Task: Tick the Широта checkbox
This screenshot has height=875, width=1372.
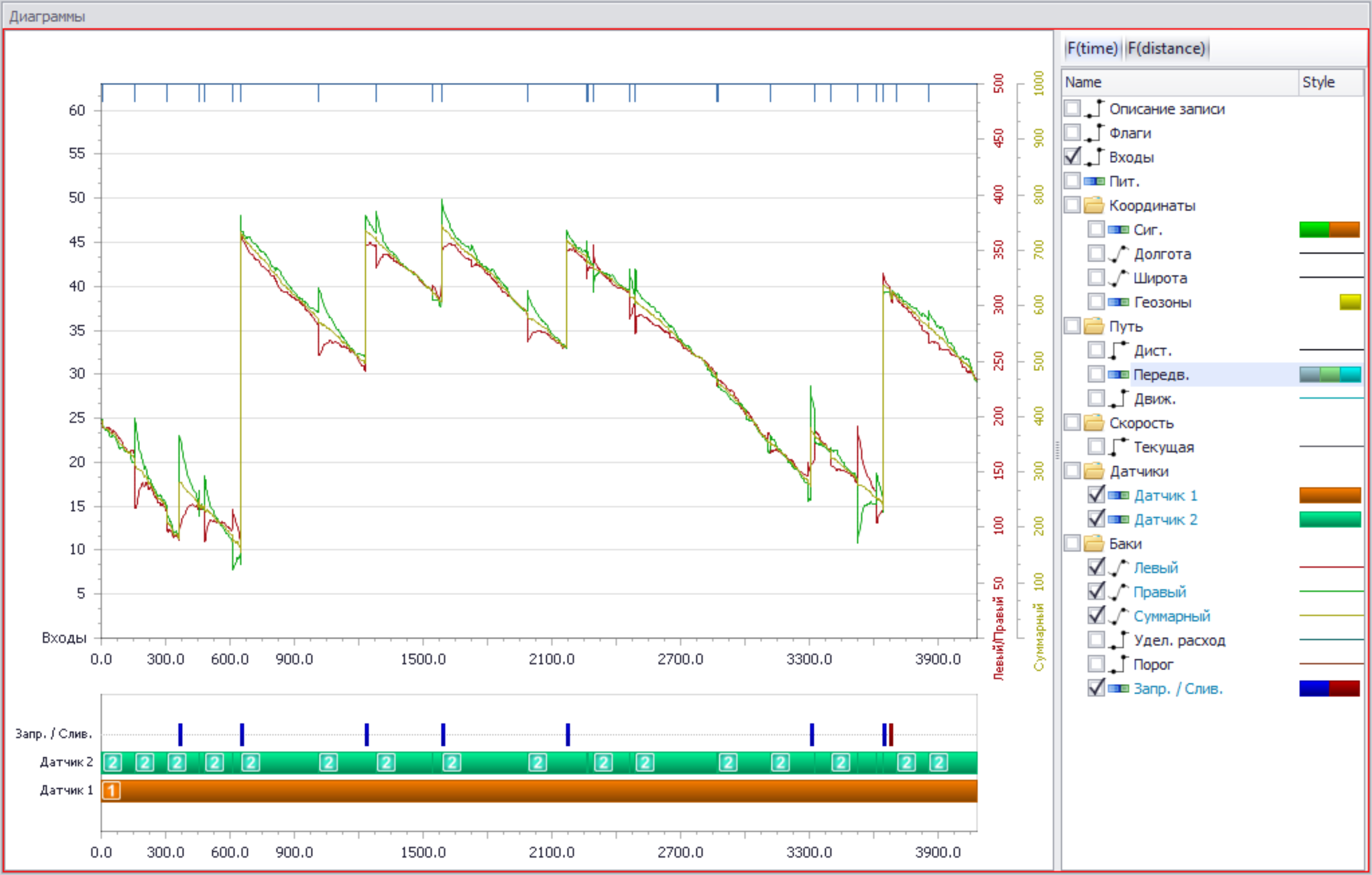Action: tap(1096, 278)
